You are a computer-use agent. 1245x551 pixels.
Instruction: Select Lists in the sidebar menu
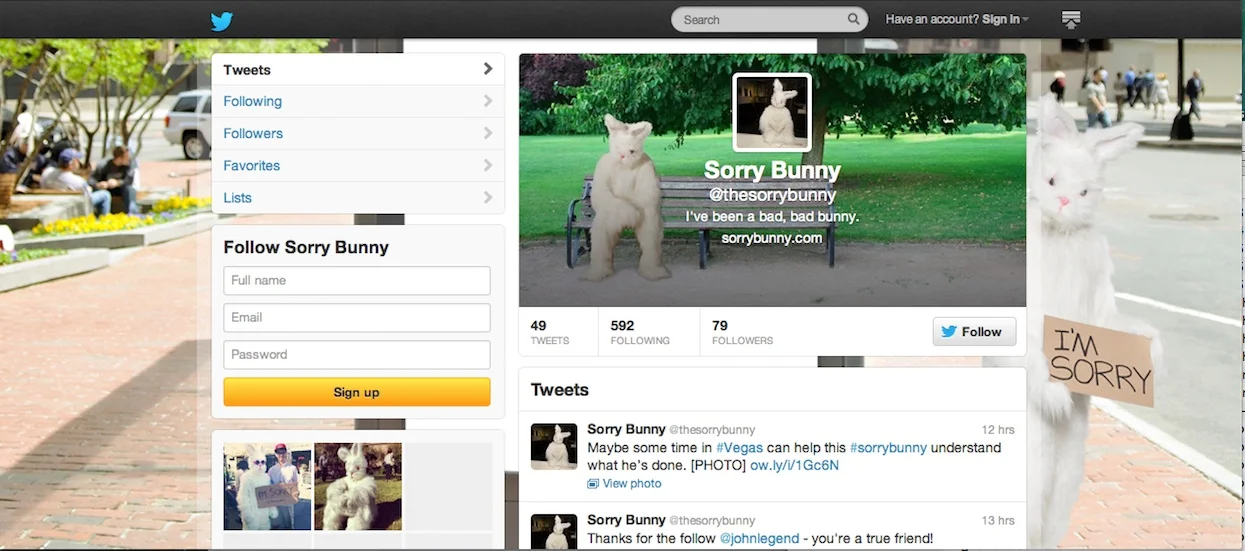[358, 197]
